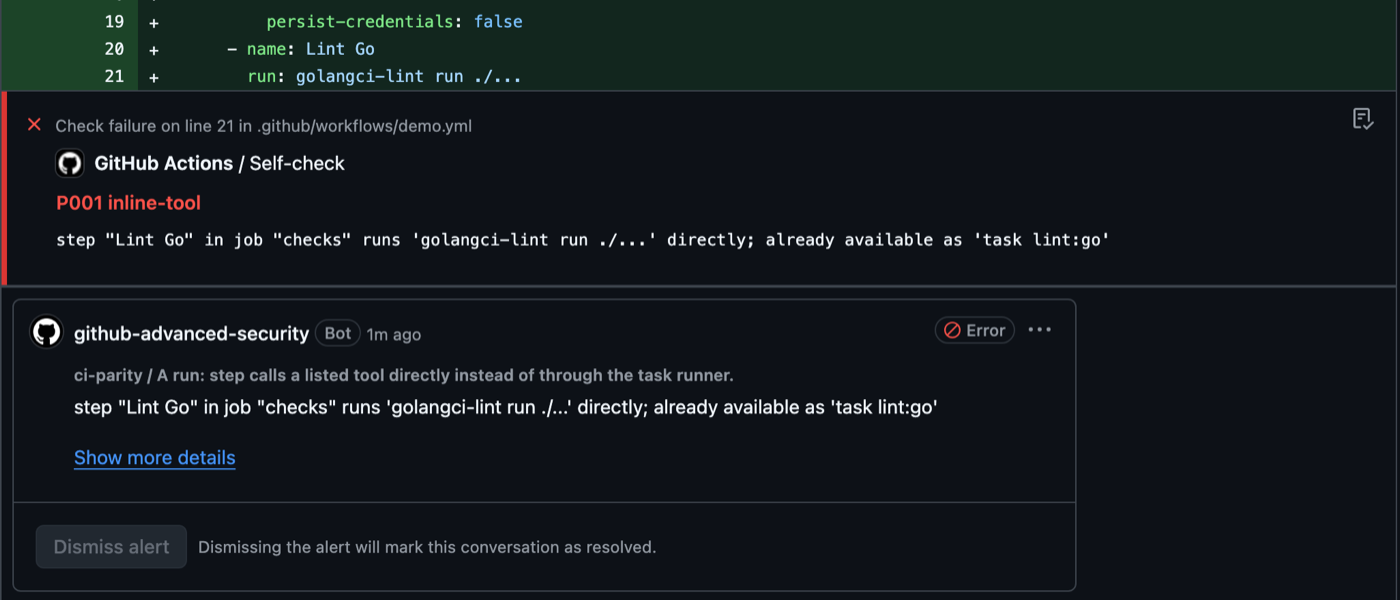Select line number 19 in the diff
This screenshot has width=1400, height=600.
pos(114,21)
